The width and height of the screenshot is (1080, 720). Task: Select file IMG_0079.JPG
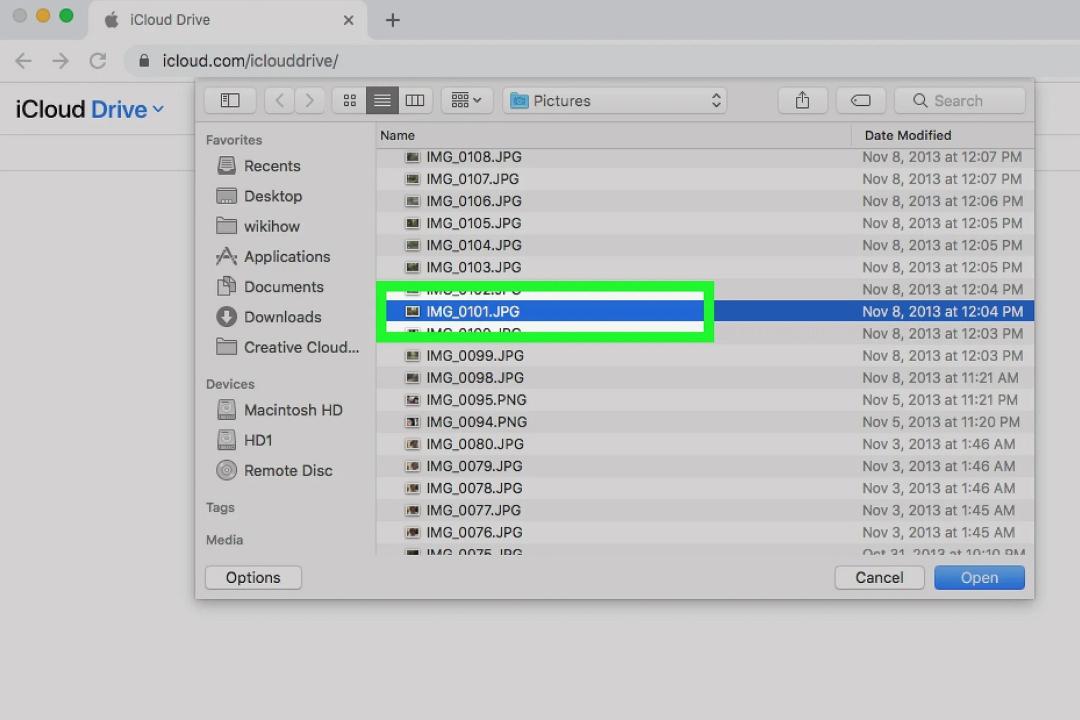point(705,466)
